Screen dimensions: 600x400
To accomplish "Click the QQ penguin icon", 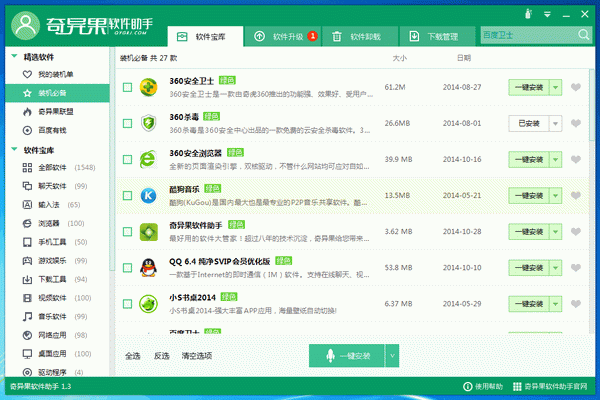I will point(148,268).
